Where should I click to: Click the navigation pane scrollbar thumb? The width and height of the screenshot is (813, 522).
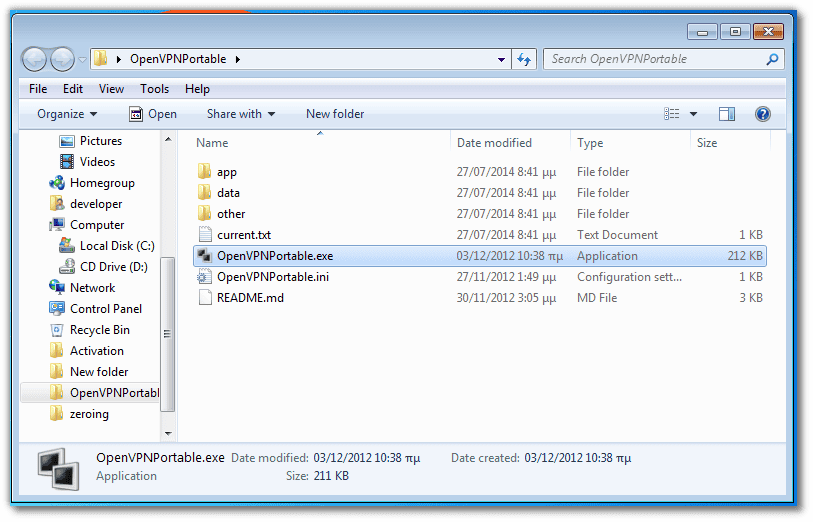click(x=167, y=334)
